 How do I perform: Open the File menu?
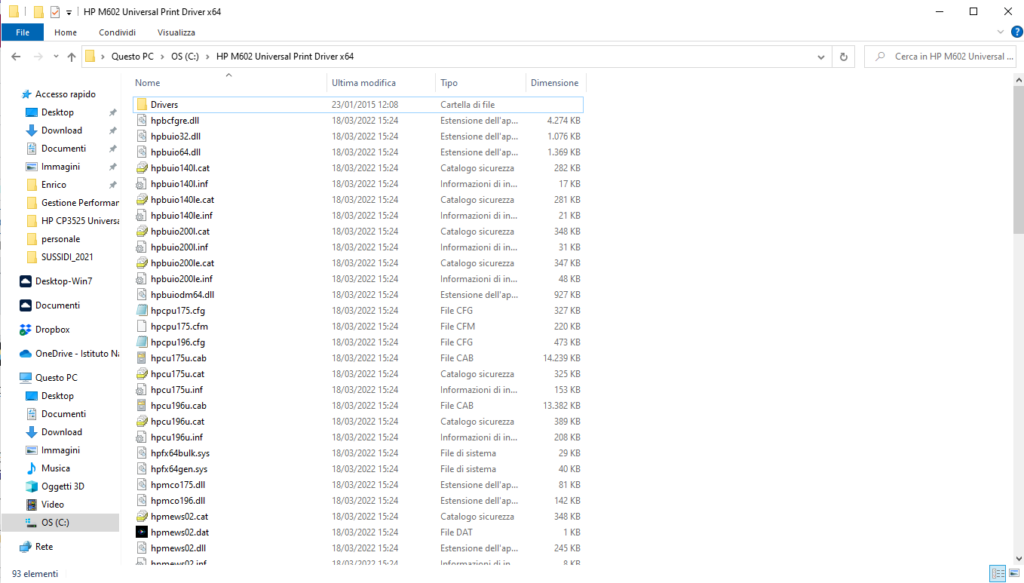[22, 32]
